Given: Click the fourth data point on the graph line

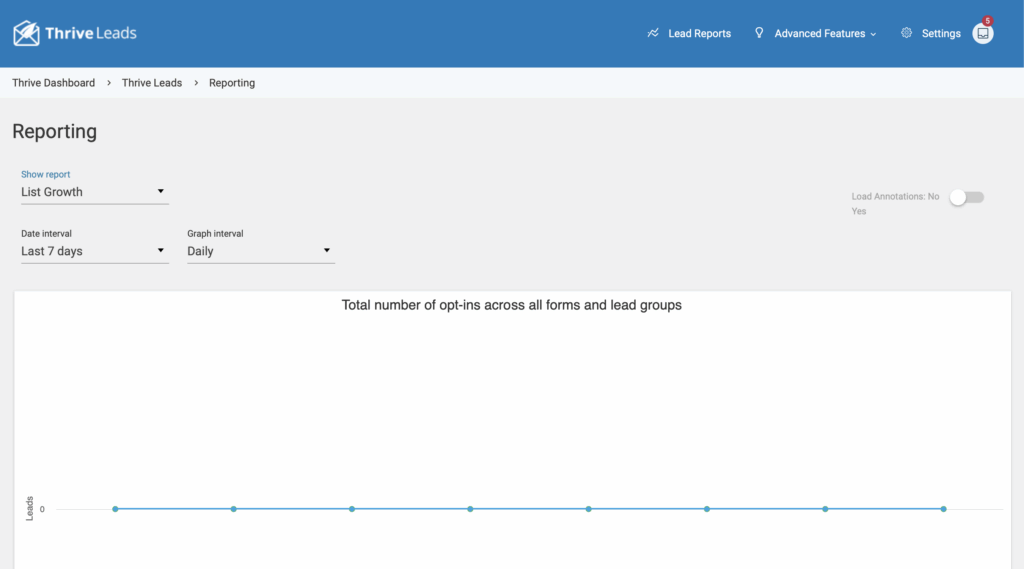Looking at the screenshot, I should pos(470,509).
